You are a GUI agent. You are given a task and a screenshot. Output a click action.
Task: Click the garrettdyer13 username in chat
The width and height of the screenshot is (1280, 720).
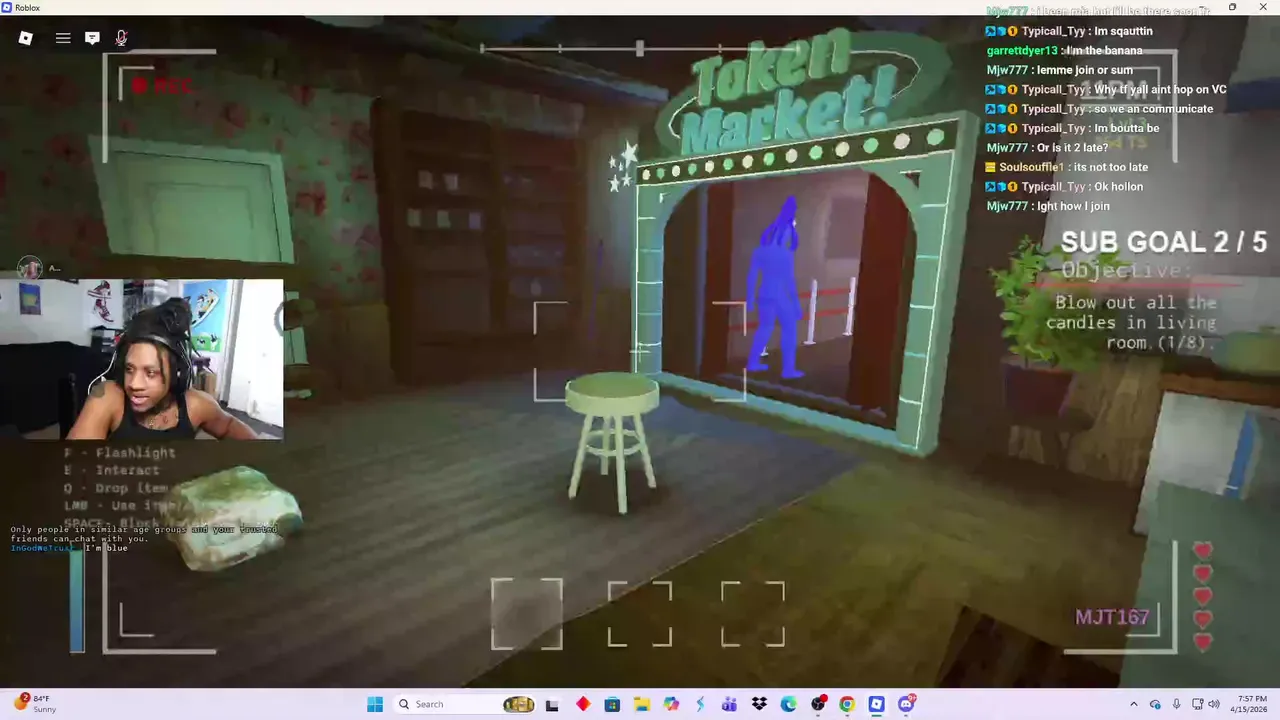pyautogui.click(x=1022, y=51)
